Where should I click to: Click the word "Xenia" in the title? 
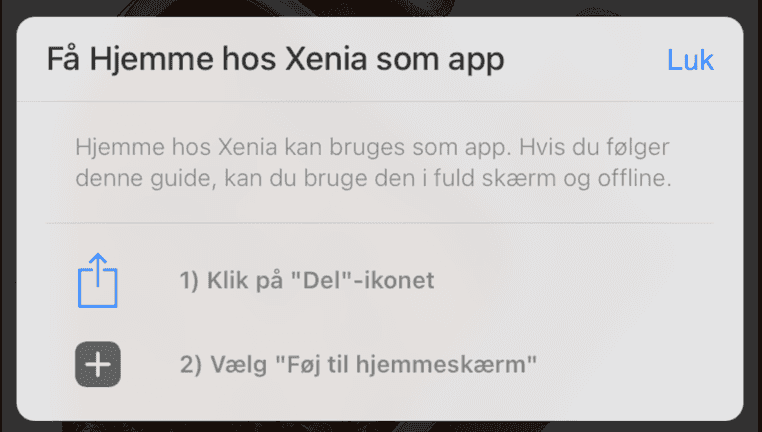(326, 60)
